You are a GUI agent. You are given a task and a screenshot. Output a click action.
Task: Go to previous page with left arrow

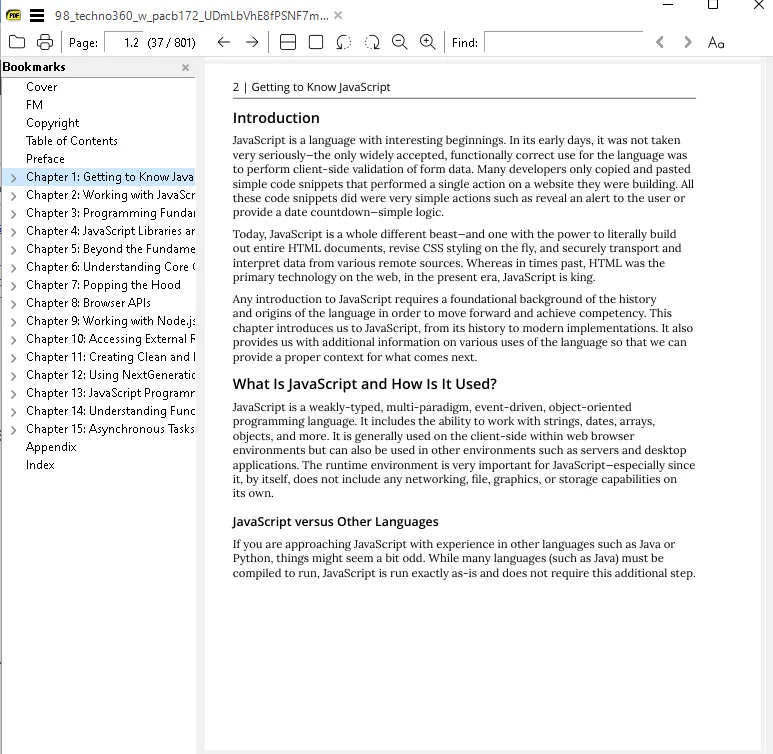pyautogui.click(x=224, y=42)
